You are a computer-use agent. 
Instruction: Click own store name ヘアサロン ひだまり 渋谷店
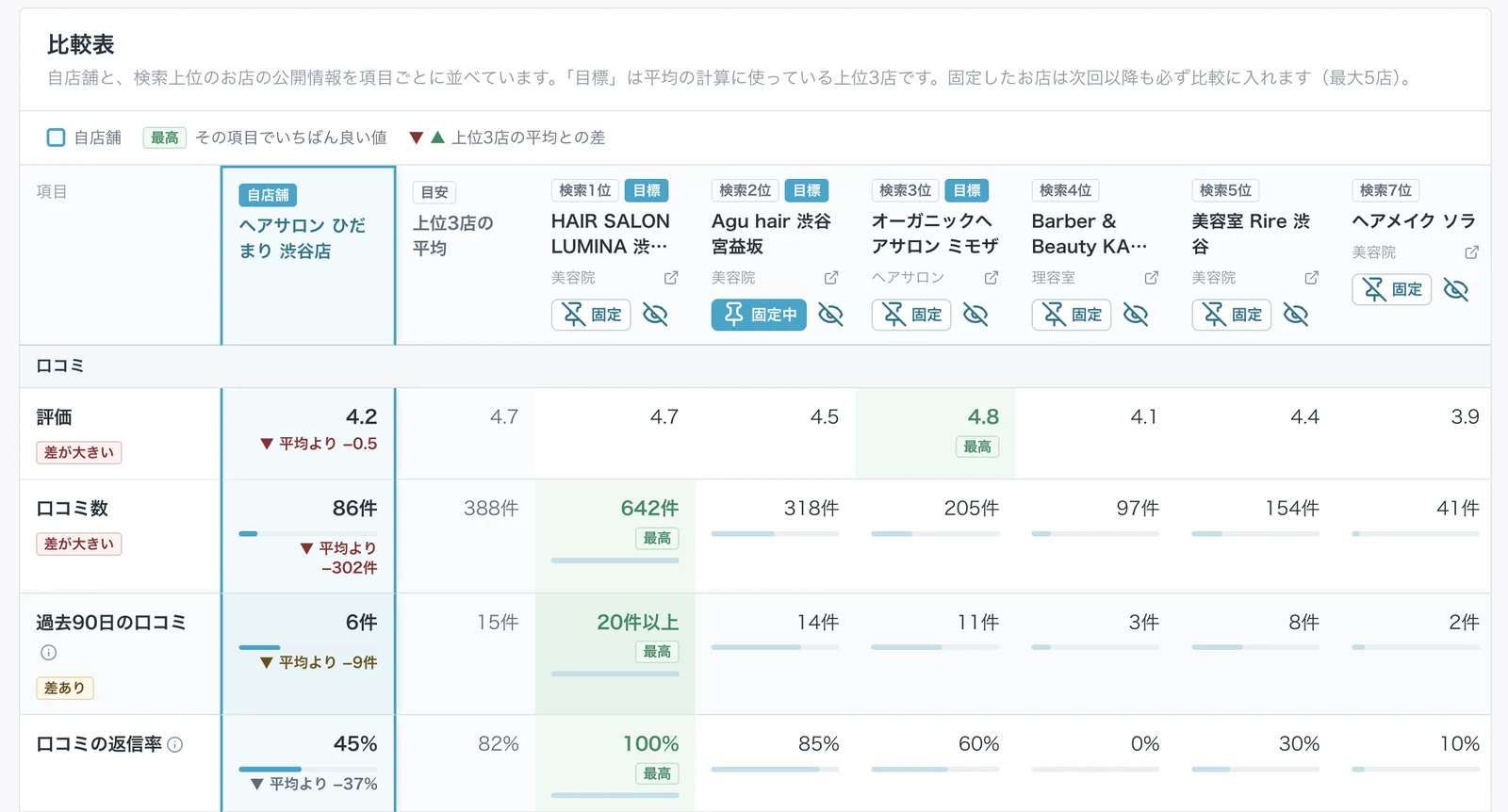tap(303, 238)
